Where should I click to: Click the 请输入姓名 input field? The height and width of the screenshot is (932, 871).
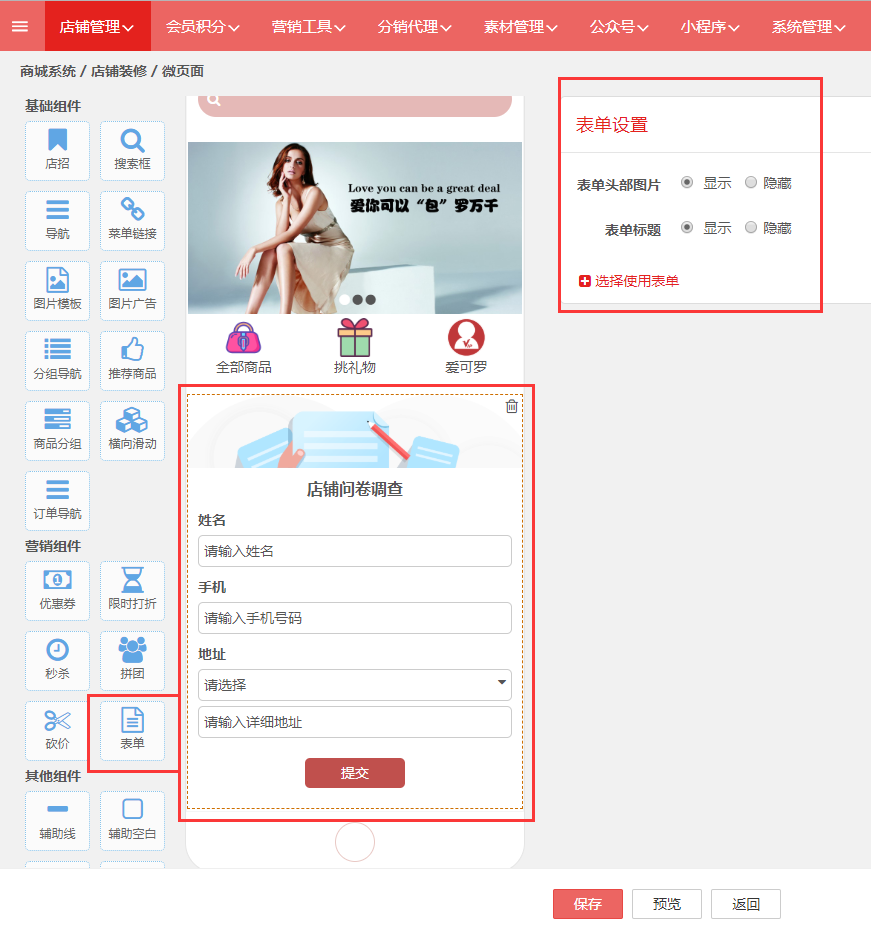click(355, 551)
